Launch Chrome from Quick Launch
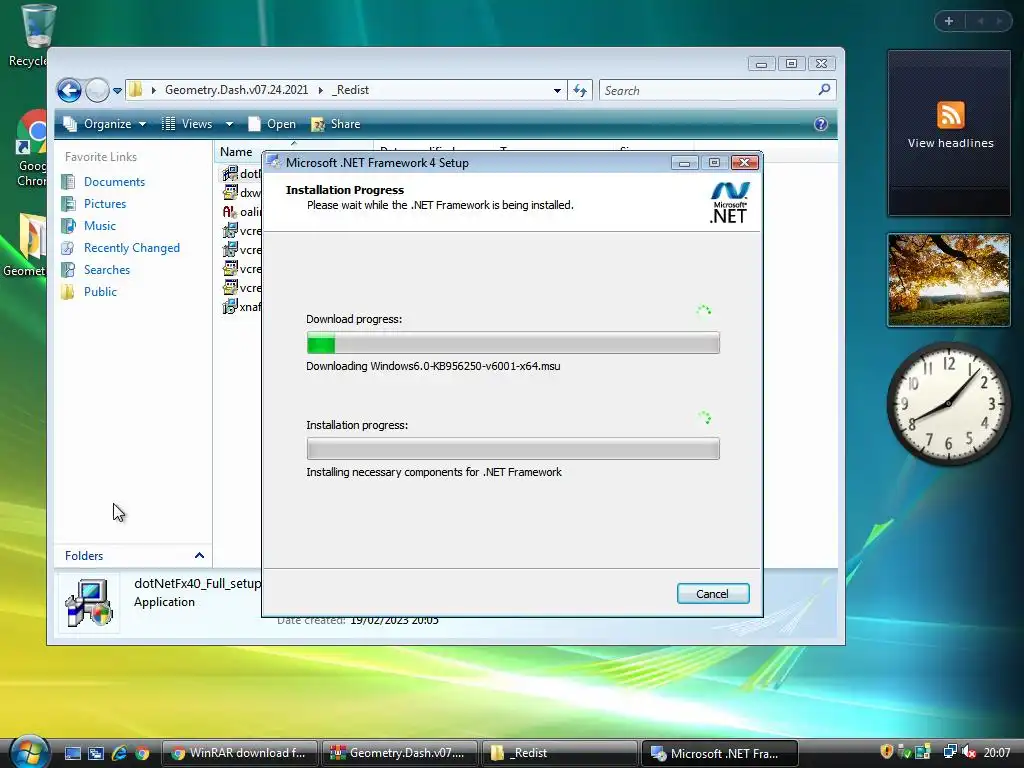This screenshot has width=1024, height=768. pyautogui.click(x=142, y=753)
